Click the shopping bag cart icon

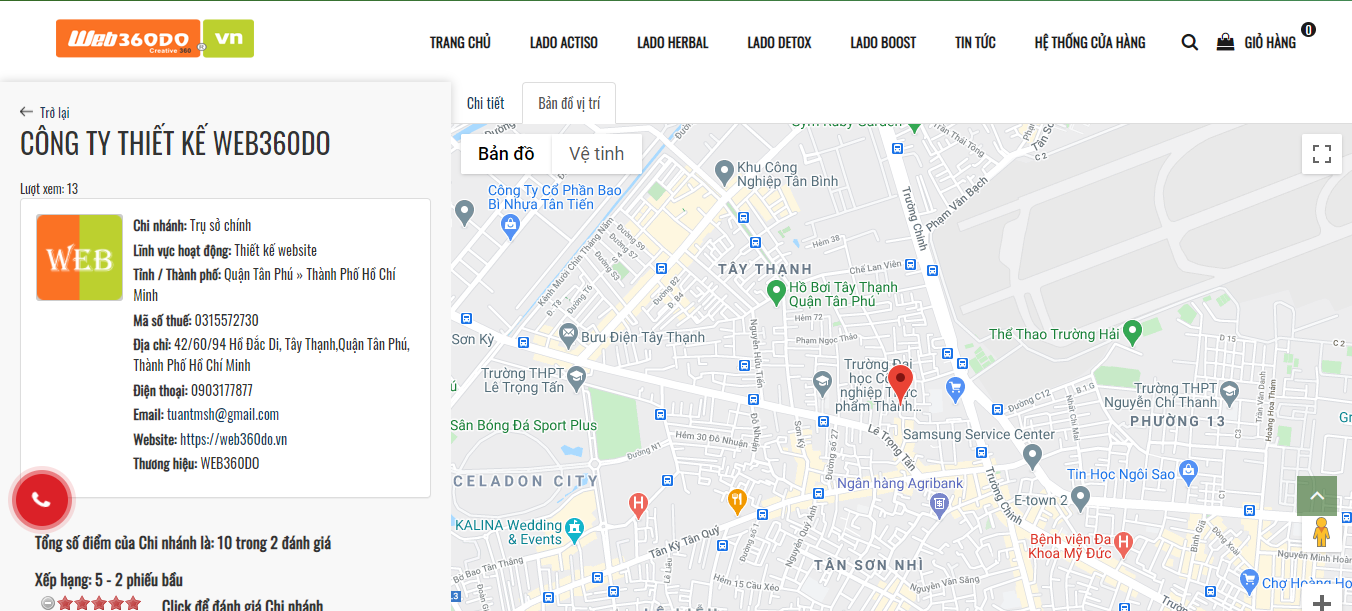[1225, 42]
